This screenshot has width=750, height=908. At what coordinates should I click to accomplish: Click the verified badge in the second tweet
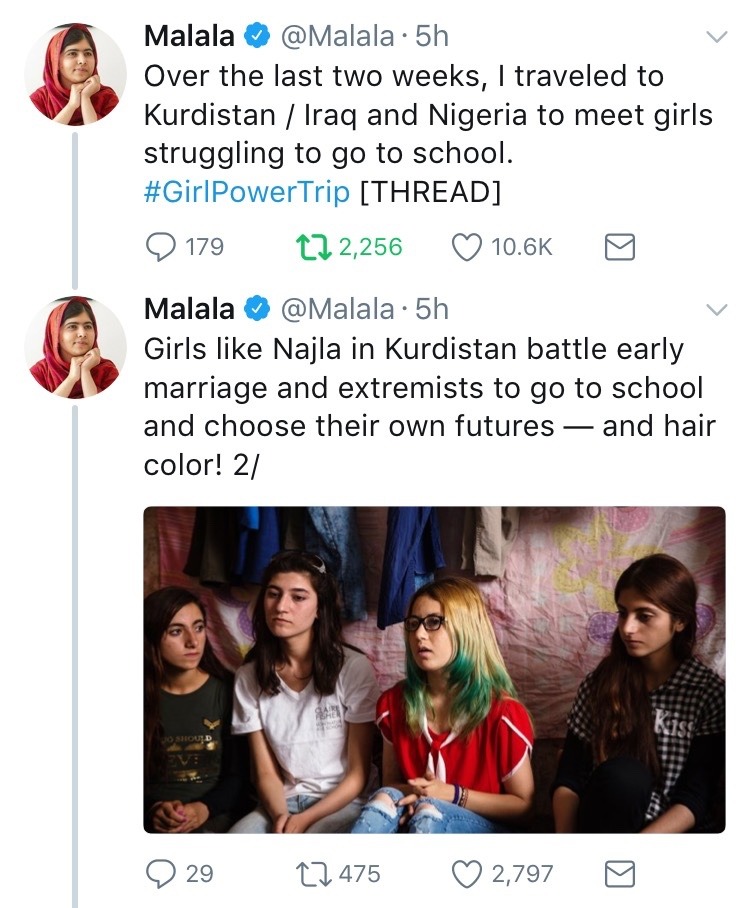pos(258,310)
